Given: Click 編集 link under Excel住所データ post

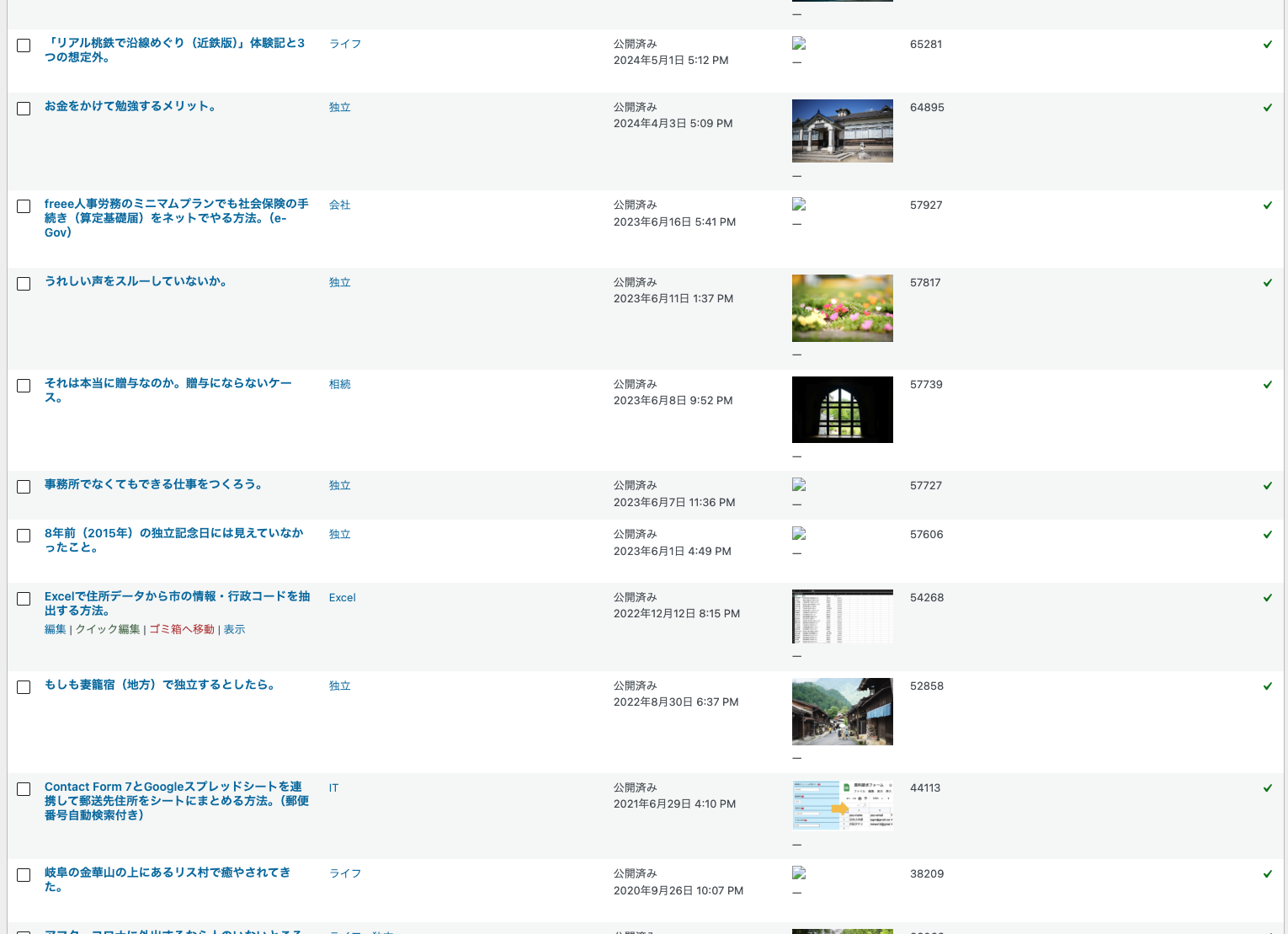Looking at the screenshot, I should [55, 629].
